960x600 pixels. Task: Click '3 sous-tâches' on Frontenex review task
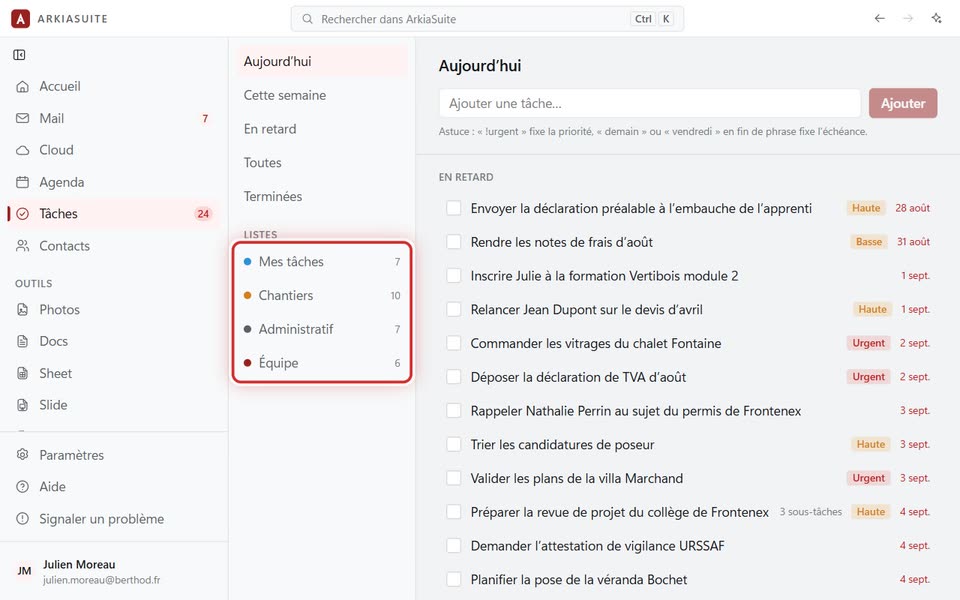click(811, 512)
